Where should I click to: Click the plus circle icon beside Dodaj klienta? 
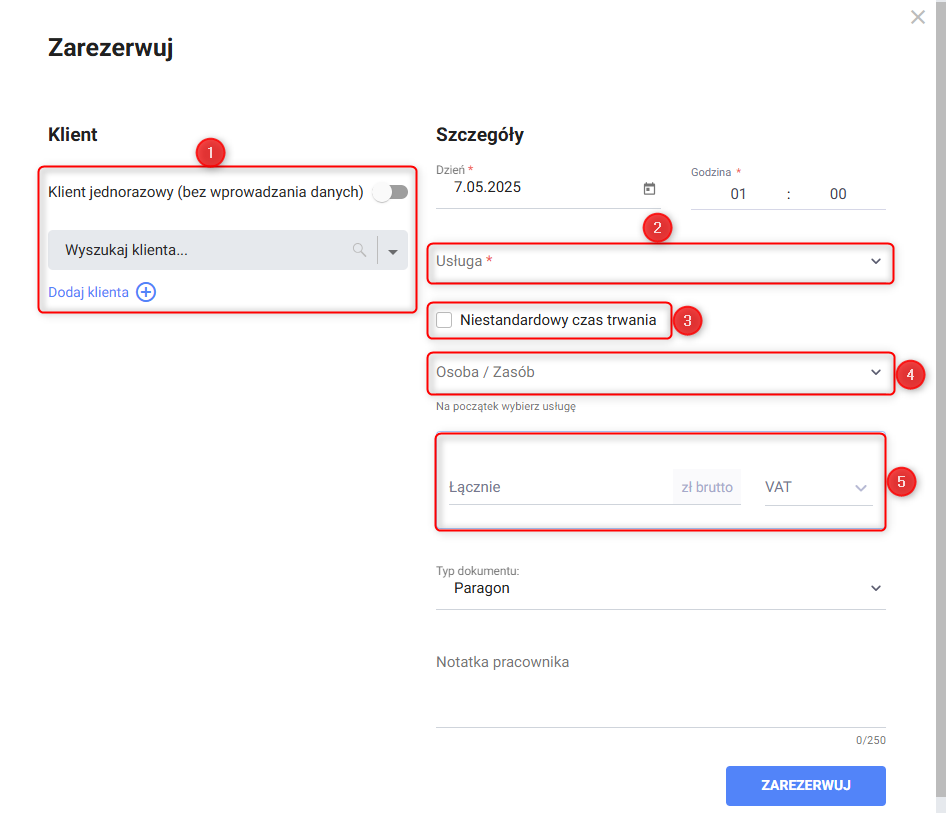(x=146, y=292)
